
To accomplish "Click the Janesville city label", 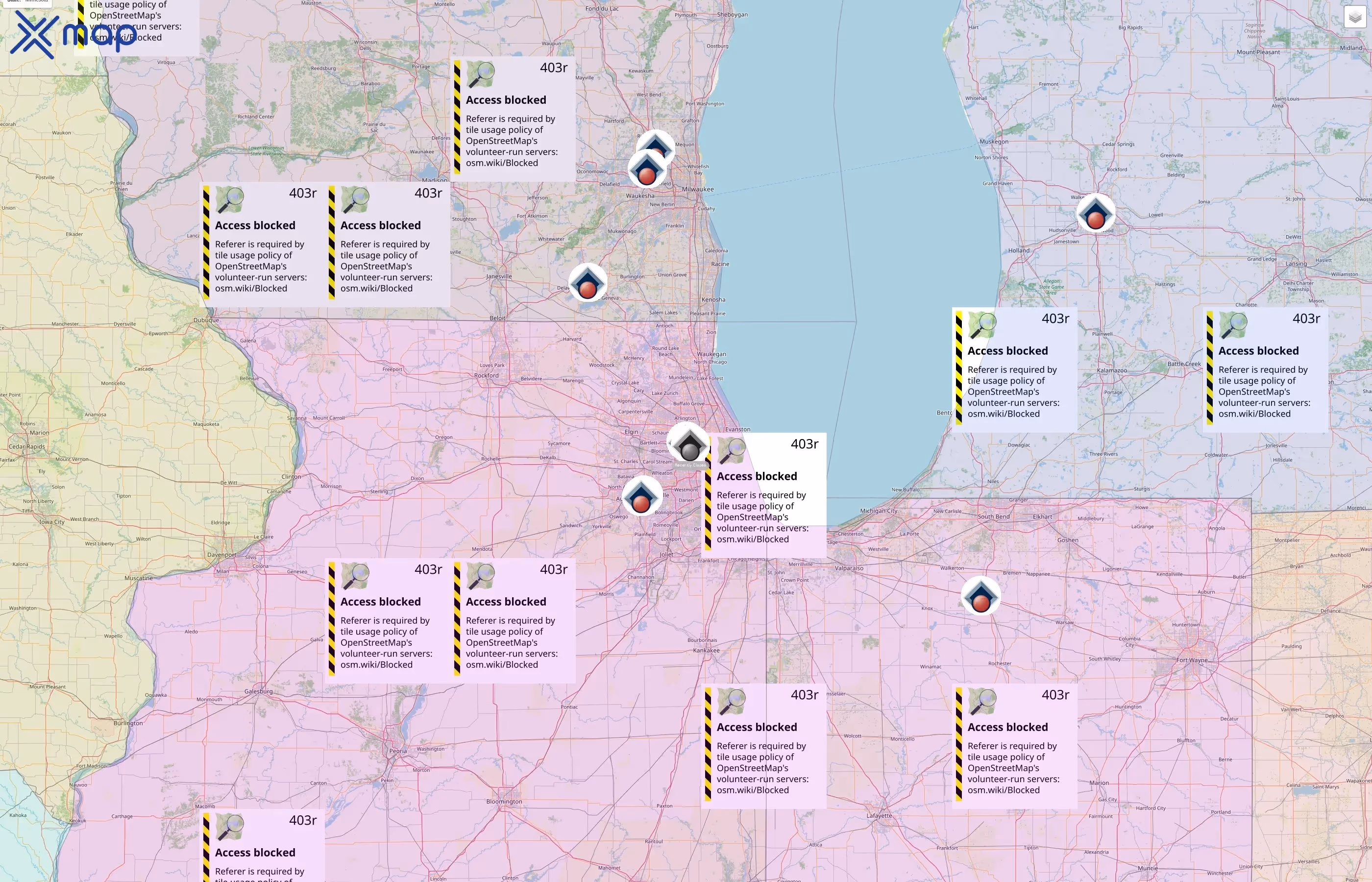I will [499, 276].
